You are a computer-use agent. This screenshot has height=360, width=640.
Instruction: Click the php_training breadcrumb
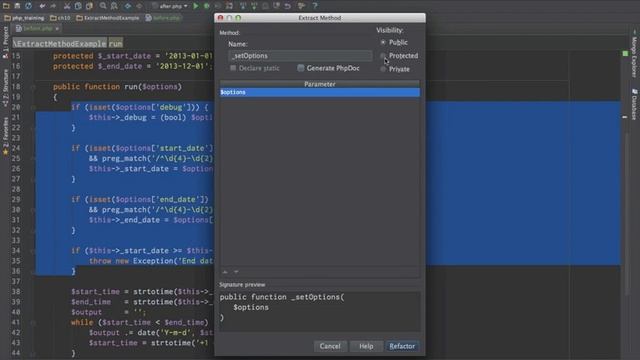click(x=24, y=18)
